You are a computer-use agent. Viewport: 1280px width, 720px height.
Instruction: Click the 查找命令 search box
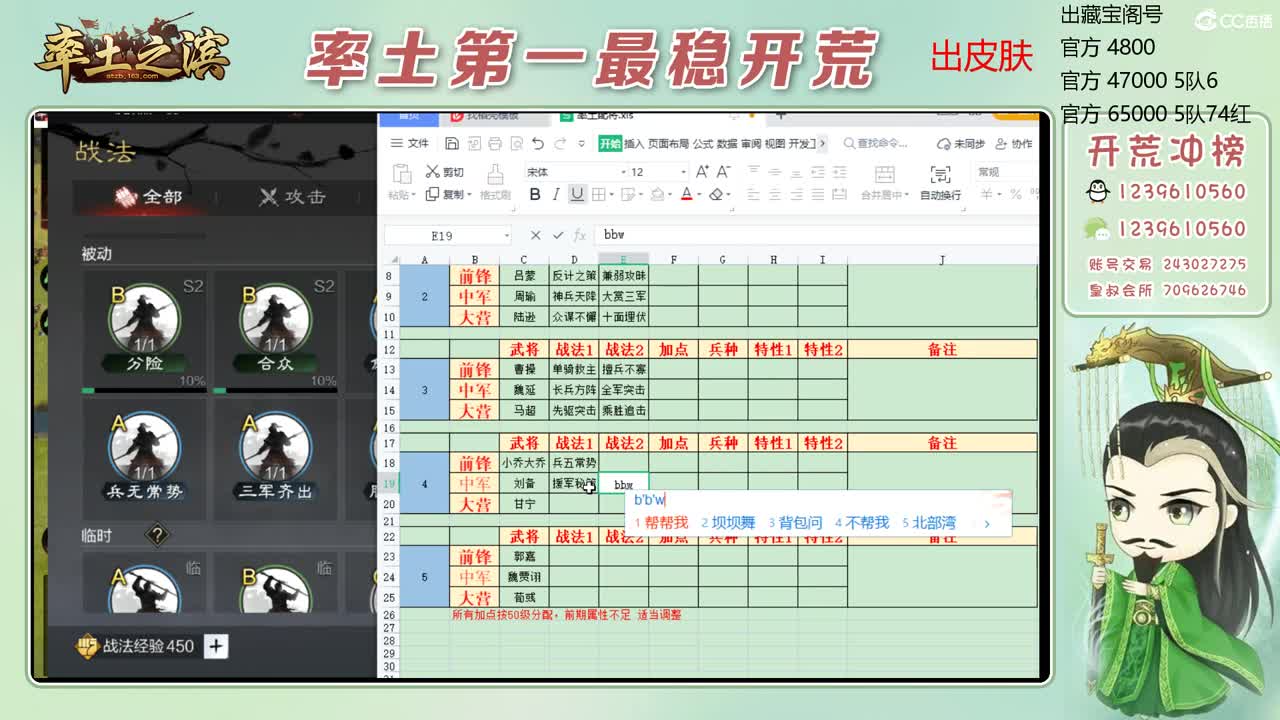coord(875,144)
